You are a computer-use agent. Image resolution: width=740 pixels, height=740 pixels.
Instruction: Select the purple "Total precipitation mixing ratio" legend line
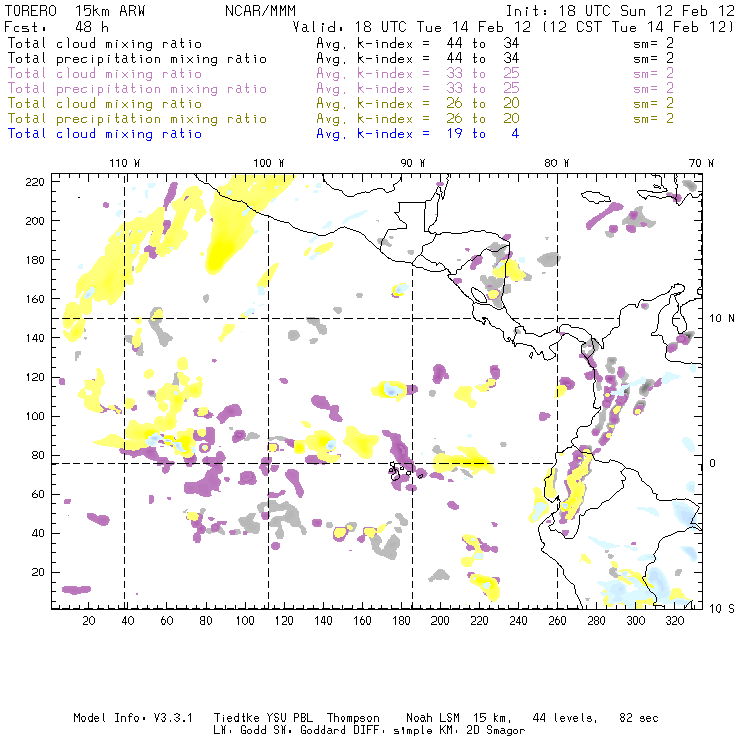(x=137, y=89)
